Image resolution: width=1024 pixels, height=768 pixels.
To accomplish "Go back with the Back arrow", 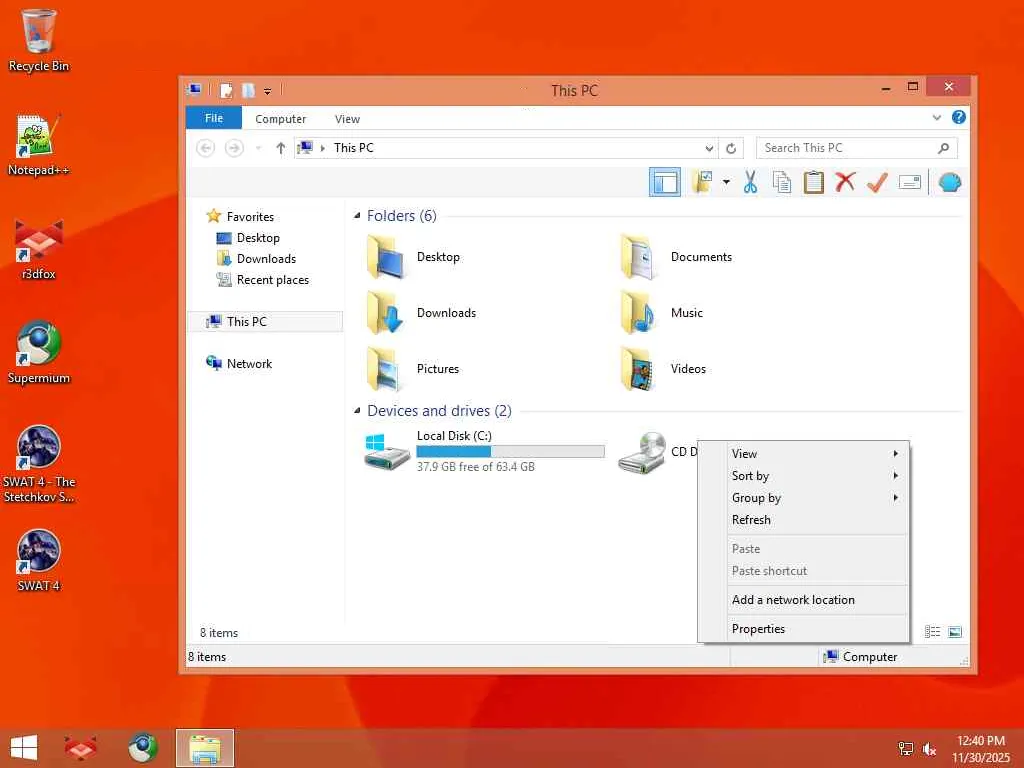I will [206, 148].
